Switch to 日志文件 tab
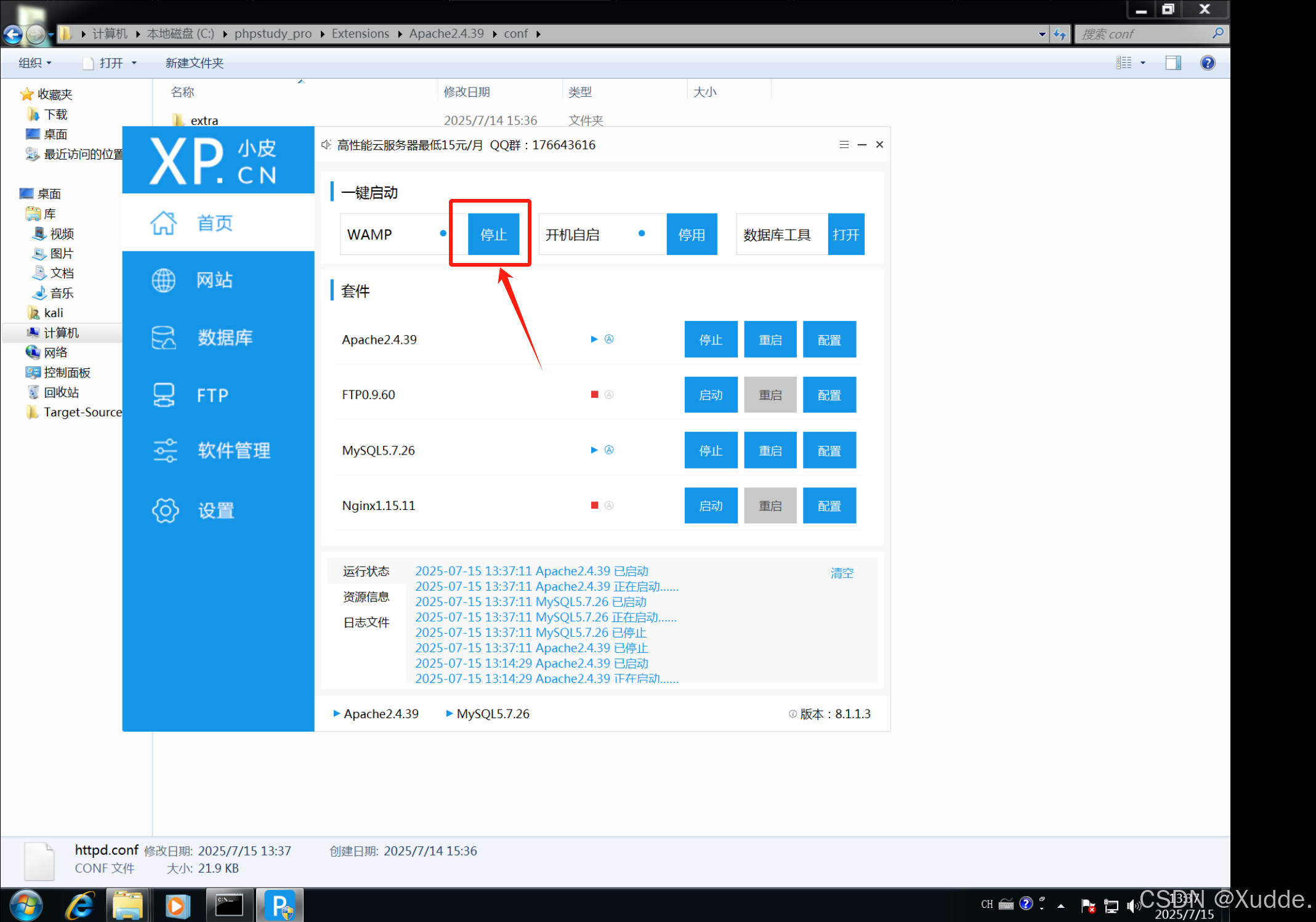 click(366, 622)
